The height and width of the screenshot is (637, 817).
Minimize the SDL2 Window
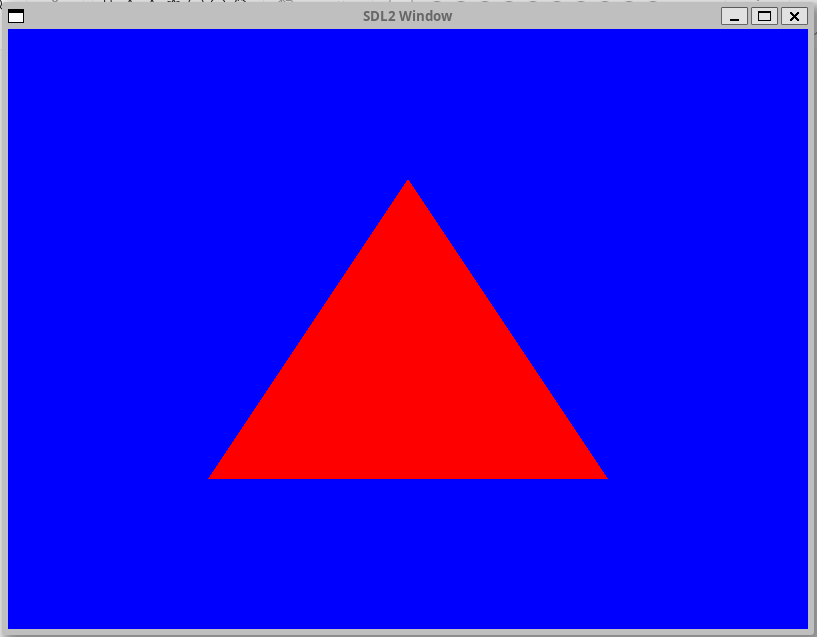coord(734,16)
